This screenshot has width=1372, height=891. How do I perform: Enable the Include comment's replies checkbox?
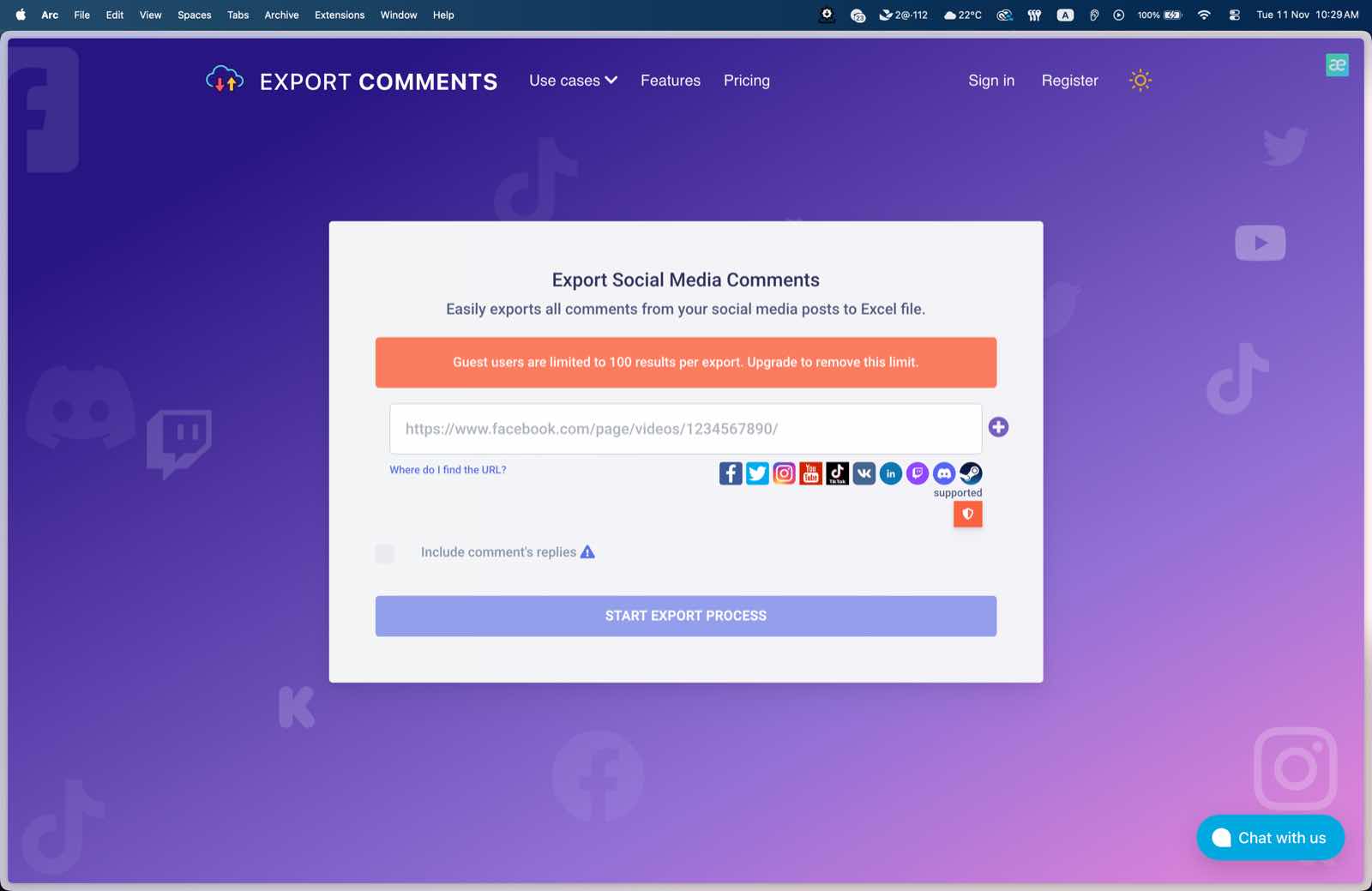click(x=385, y=553)
